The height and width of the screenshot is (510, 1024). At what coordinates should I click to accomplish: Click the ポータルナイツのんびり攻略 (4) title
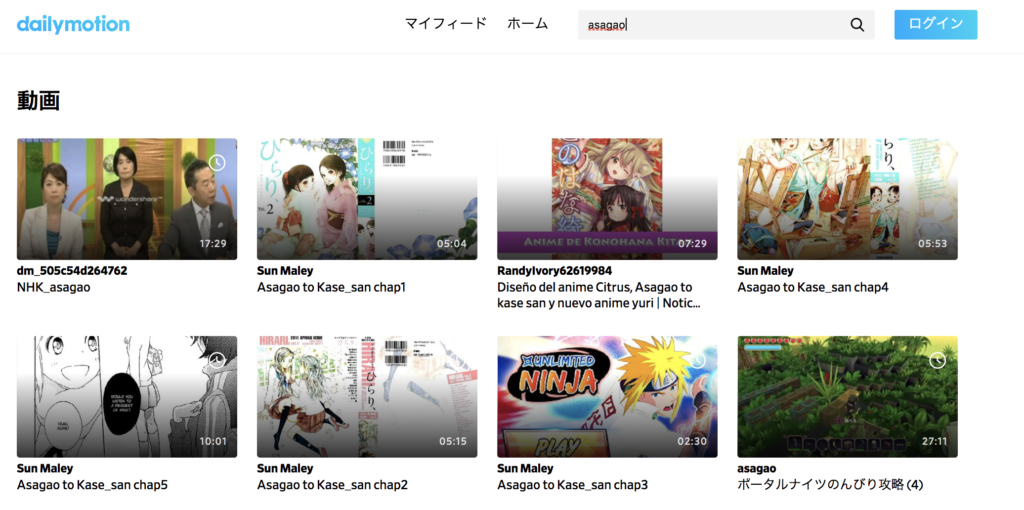(829, 485)
